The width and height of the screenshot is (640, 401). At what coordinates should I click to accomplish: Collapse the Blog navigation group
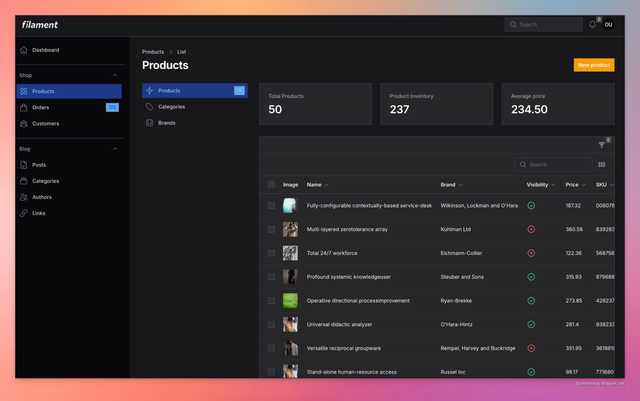(115, 149)
